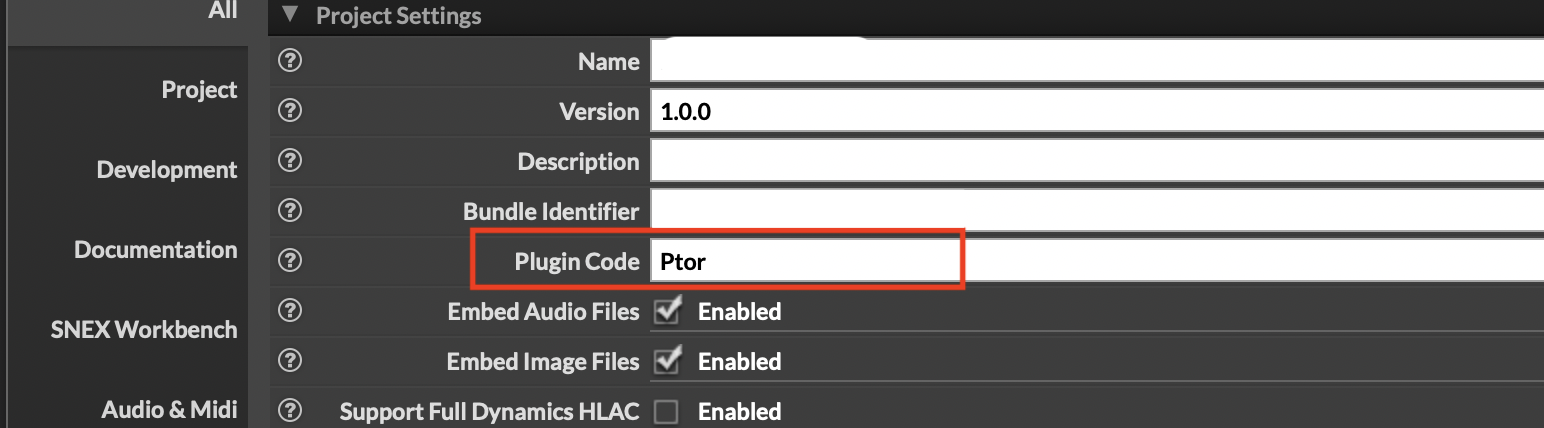The width and height of the screenshot is (1544, 428).
Task: Open help for Description setting
Action: (290, 161)
